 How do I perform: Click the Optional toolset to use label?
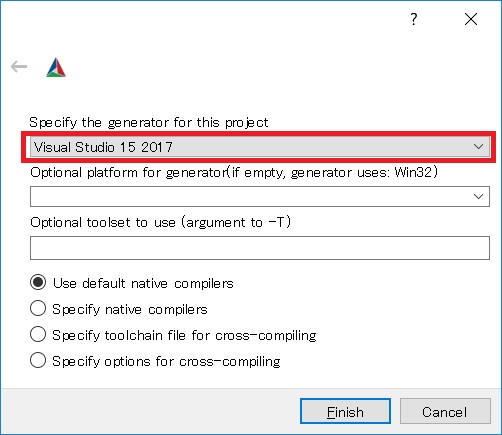(161, 222)
